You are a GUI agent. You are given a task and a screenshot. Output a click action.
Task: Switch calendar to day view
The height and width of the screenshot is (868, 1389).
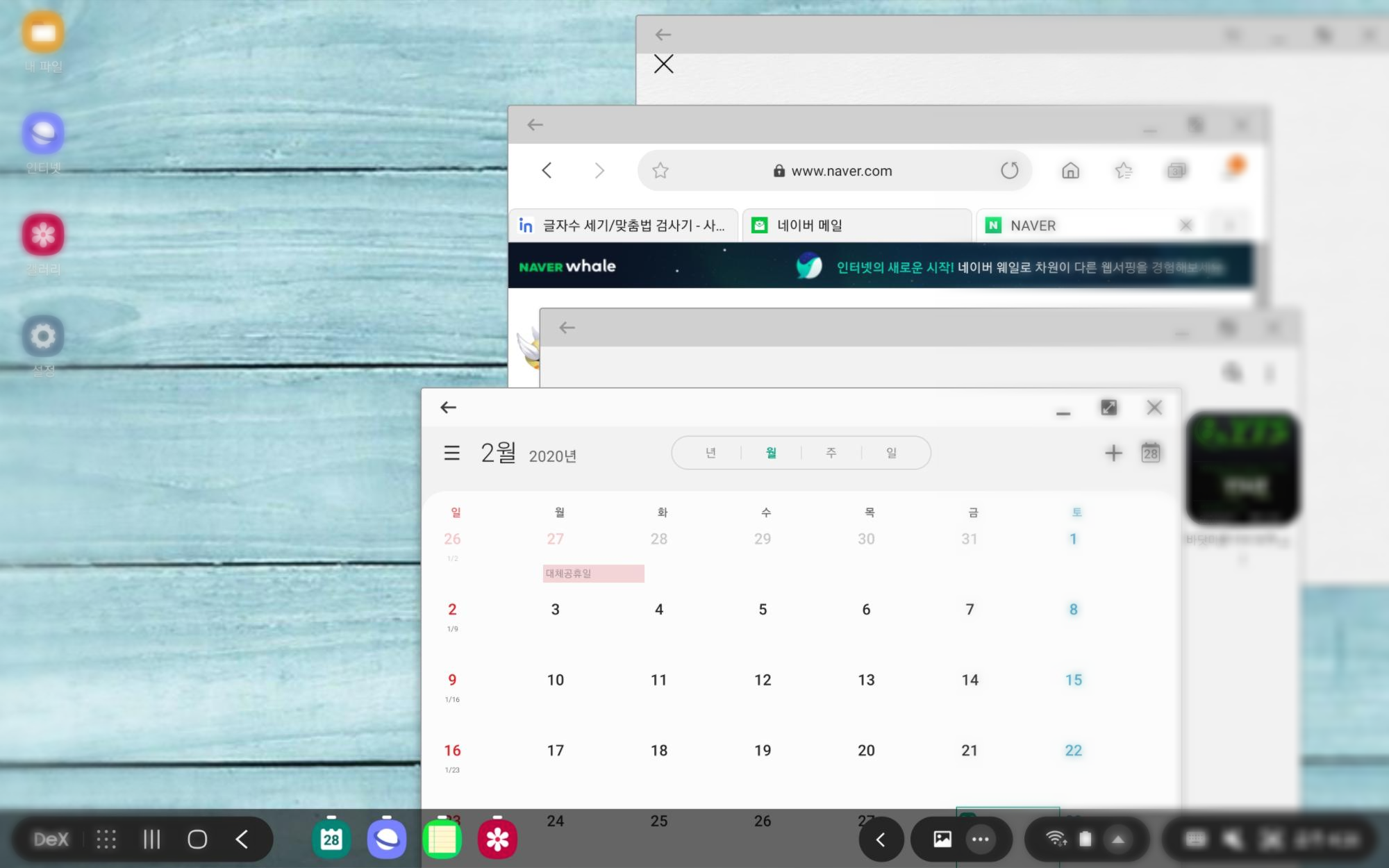click(x=891, y=453)
